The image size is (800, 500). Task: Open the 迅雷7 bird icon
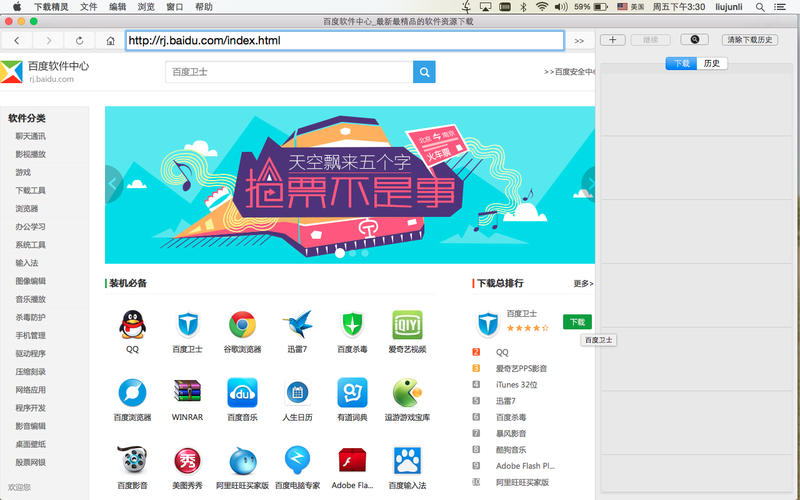(297, 324)
